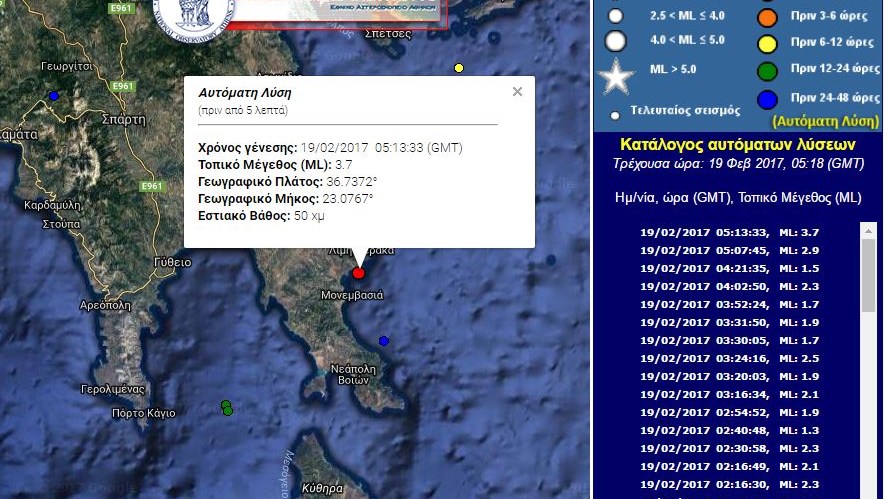Open the 05:13:33 ML 3.7 catalog entry
This screenshot has width=888, height=499.
pos(729,232)
